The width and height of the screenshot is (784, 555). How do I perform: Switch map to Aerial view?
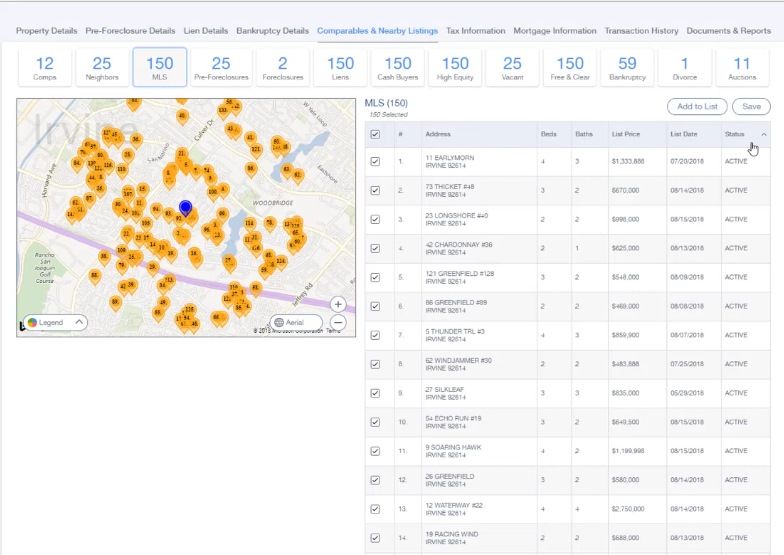tap(296, 322)
